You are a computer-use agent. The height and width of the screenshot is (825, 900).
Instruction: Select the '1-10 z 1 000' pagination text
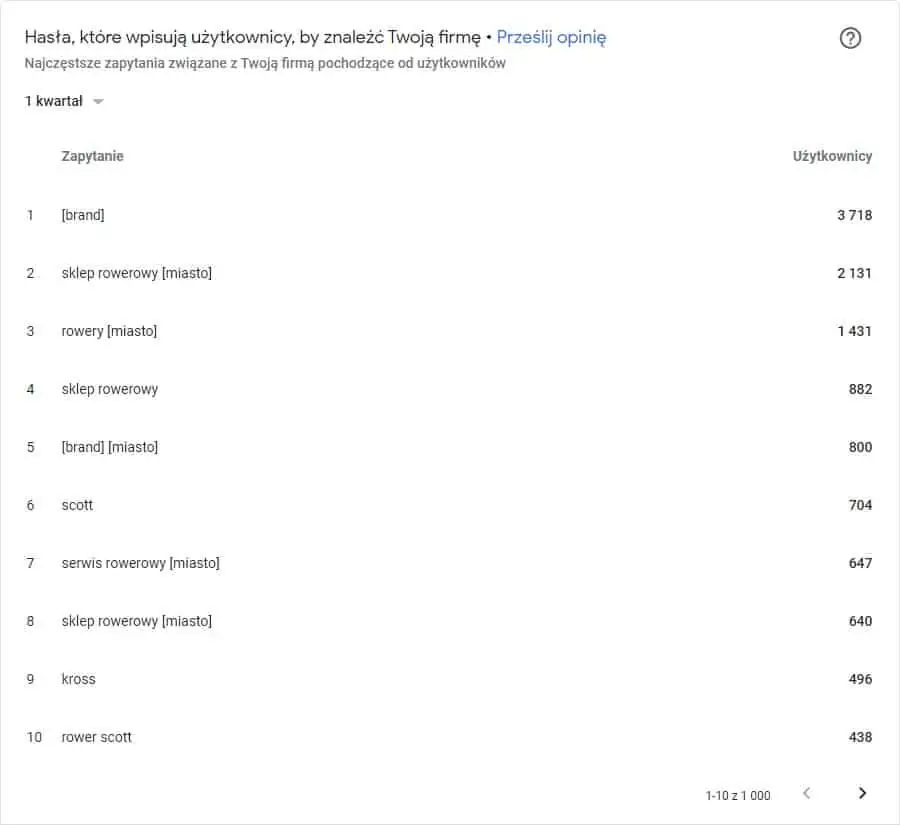coord(738,795)
